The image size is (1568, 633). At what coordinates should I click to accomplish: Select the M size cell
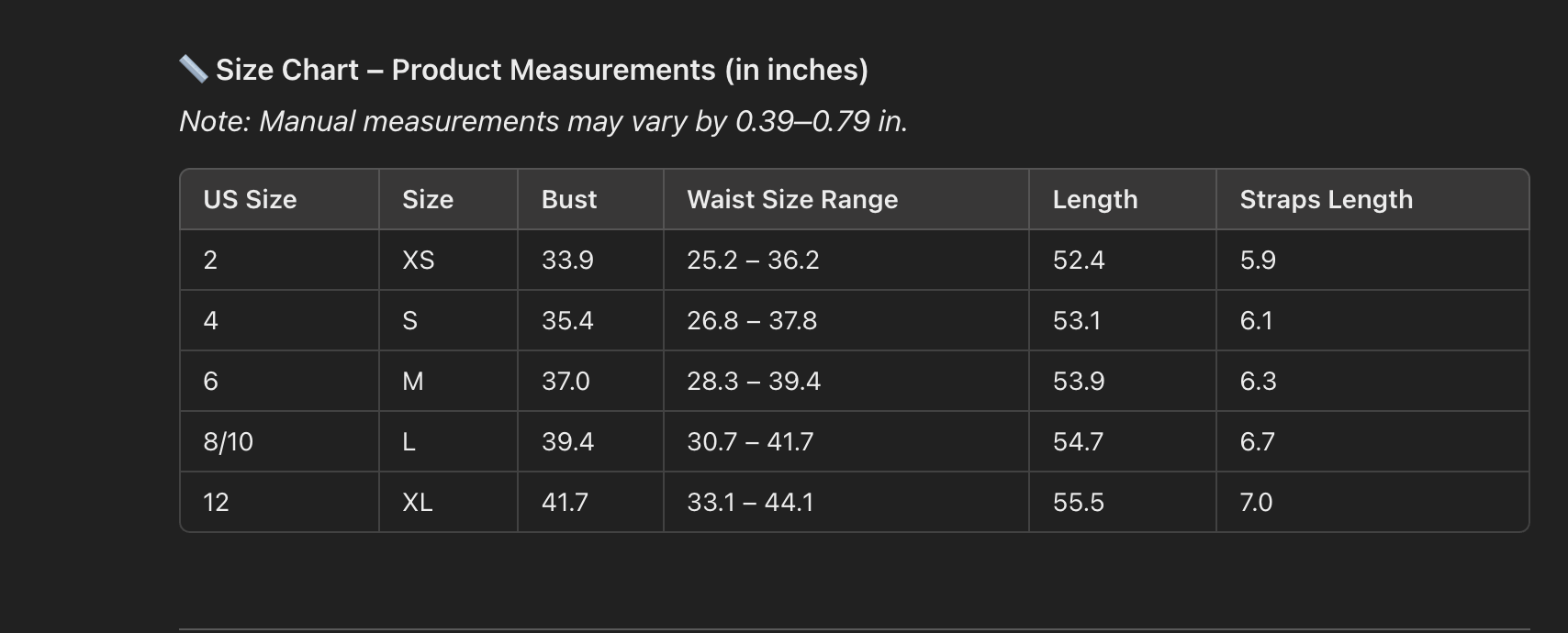(x=413, y=382)
